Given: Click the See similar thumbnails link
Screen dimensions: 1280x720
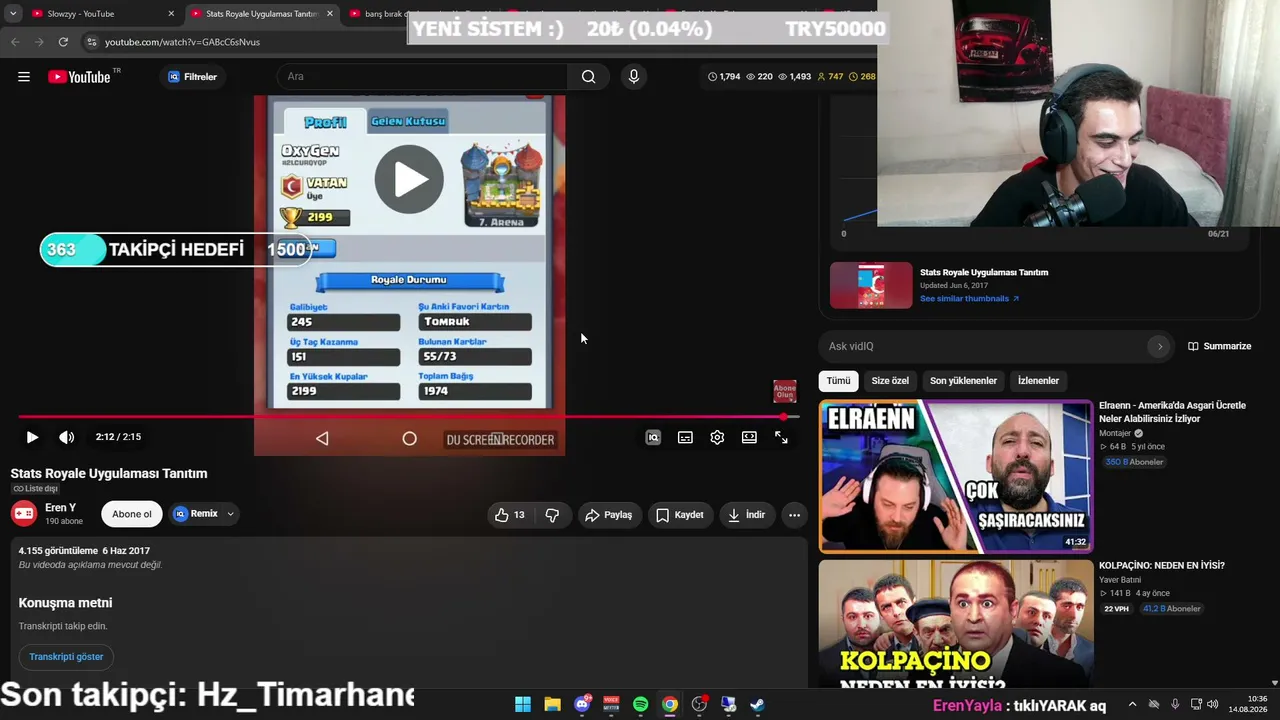Looking at the screenshot, I should coord(969,299).
